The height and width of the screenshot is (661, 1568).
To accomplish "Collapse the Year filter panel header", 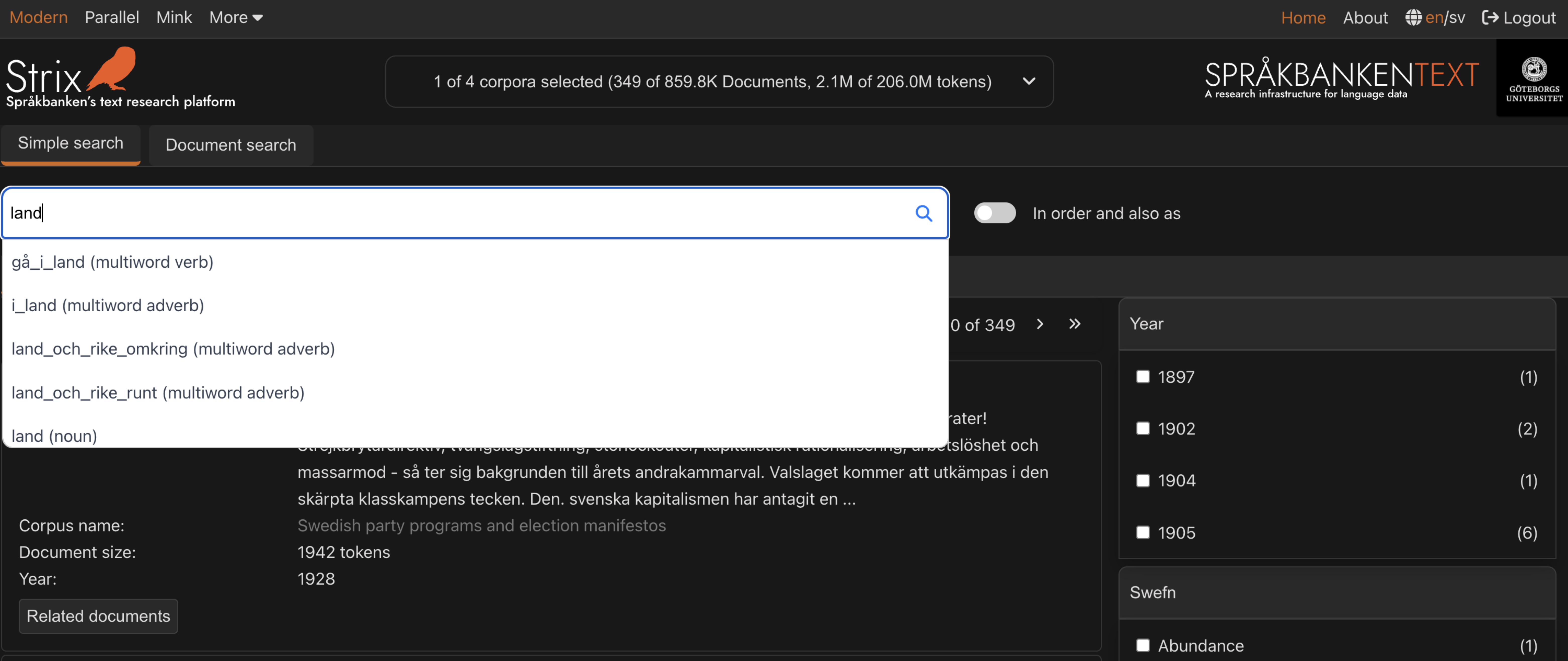I will 1337,324.
